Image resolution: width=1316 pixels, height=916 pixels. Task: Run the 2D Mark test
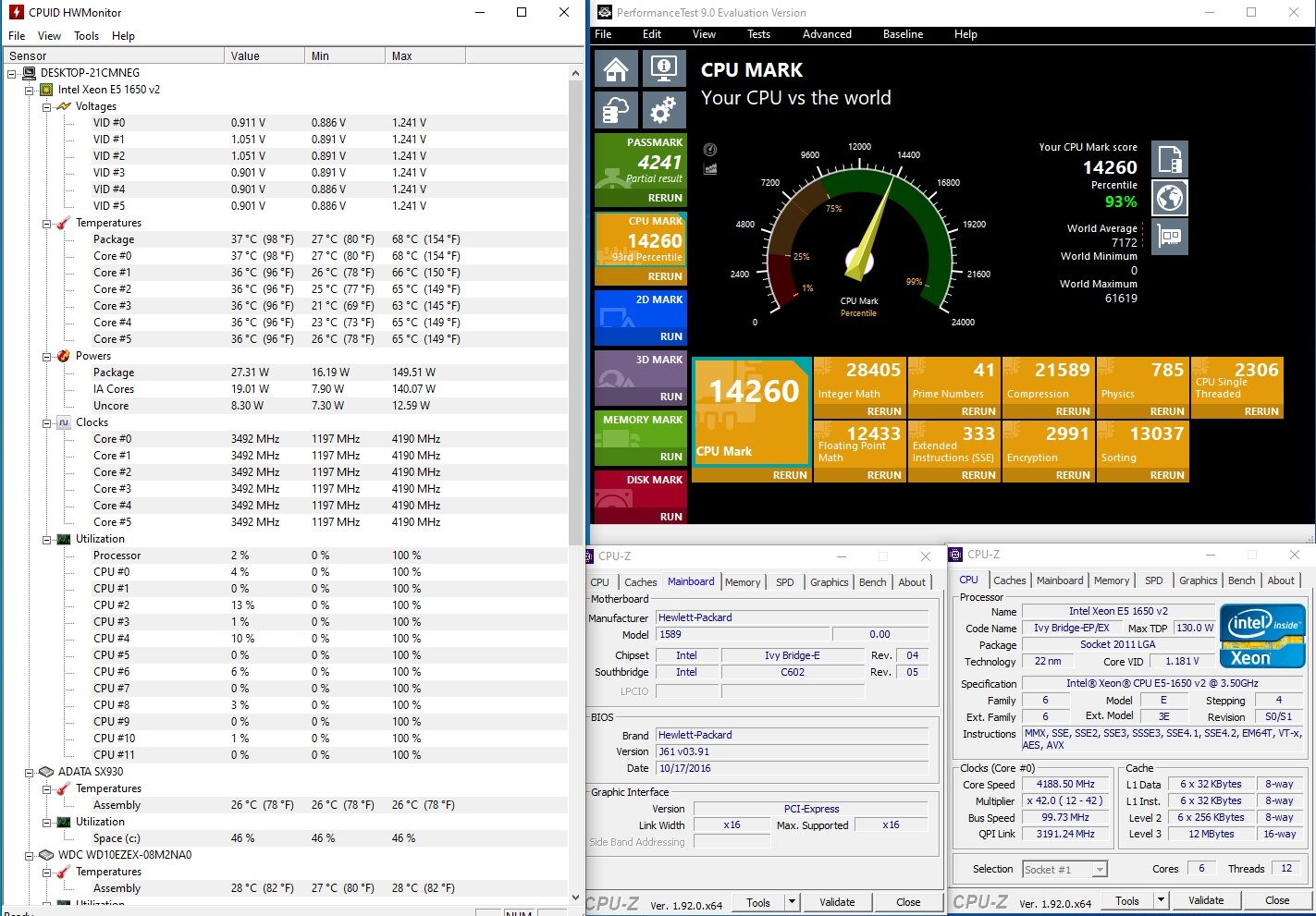671,336
